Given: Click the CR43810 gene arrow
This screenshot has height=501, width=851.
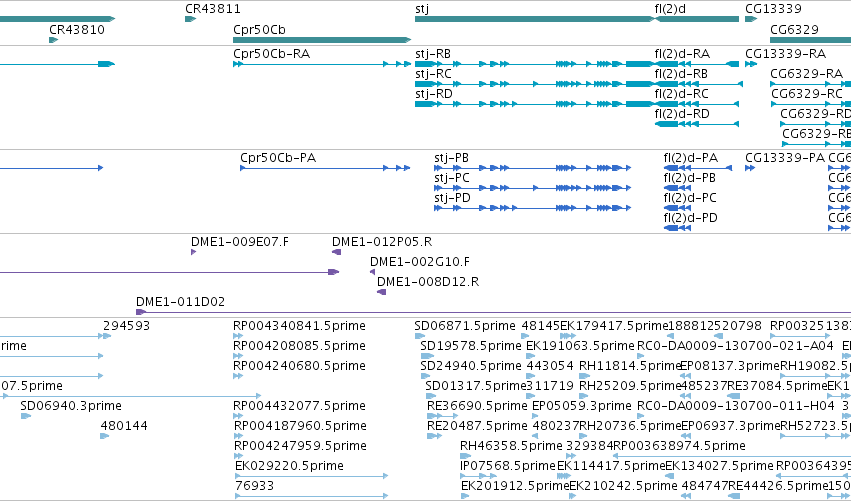Looking at the screenshot, I should pos(53,40).
